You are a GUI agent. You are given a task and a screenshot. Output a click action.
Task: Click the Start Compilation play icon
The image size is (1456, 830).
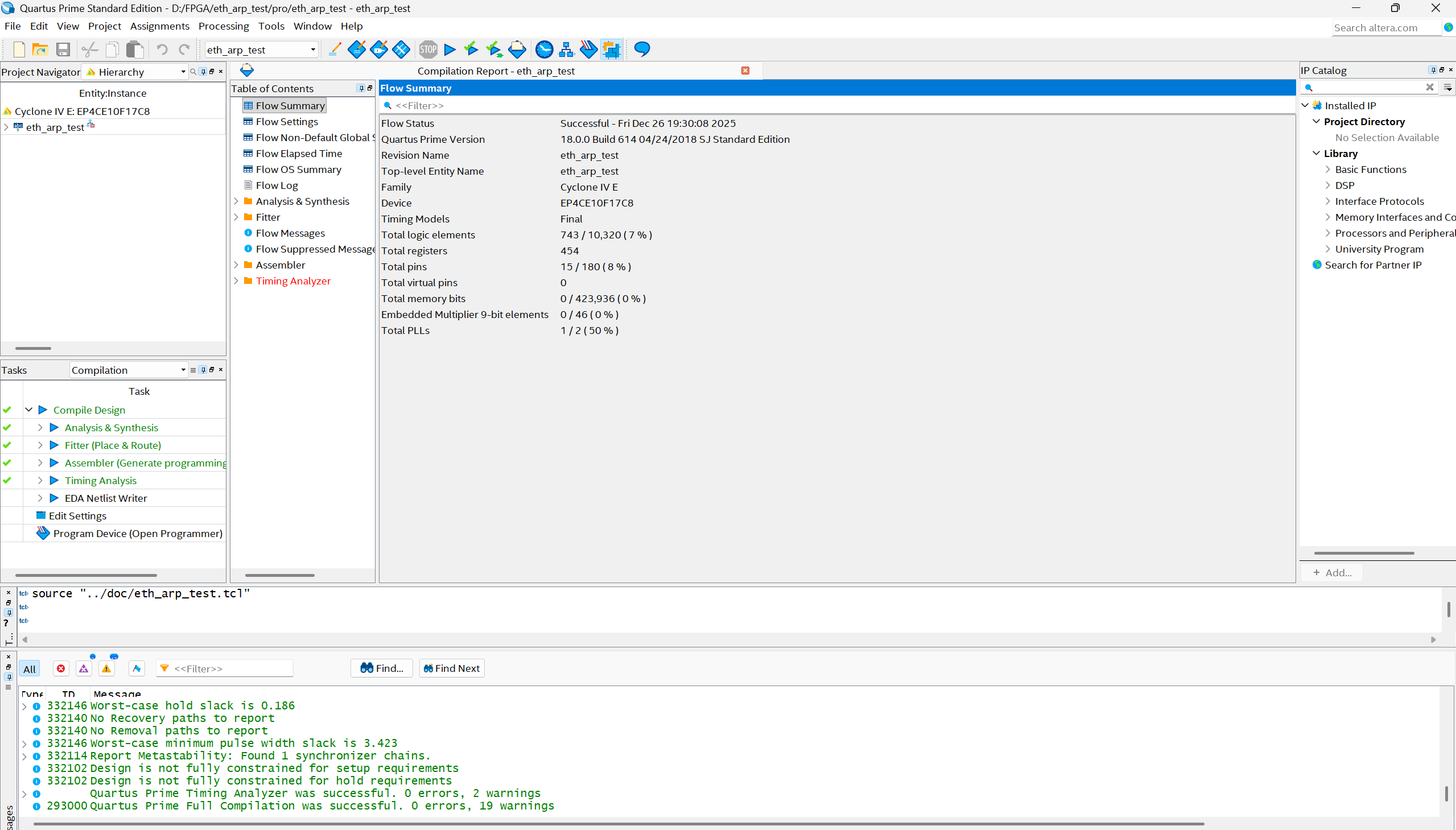coord(450,49)
